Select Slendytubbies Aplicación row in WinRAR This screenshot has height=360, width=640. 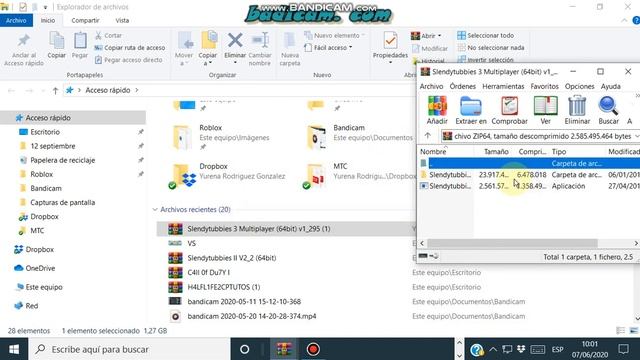pos(529,186)
